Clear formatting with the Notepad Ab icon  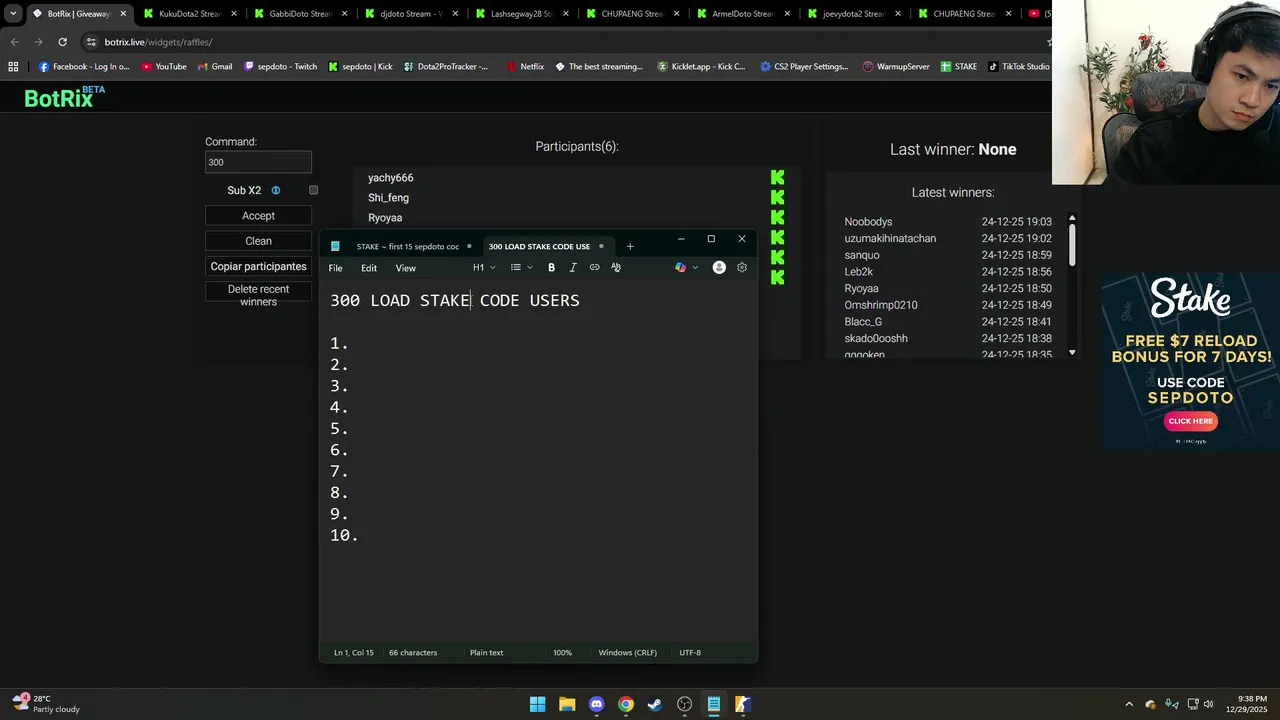[616, 268]
